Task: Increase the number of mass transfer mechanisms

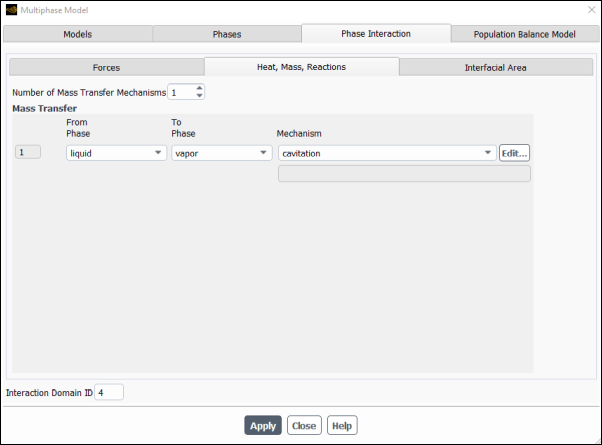Action: tap(199, 88)
